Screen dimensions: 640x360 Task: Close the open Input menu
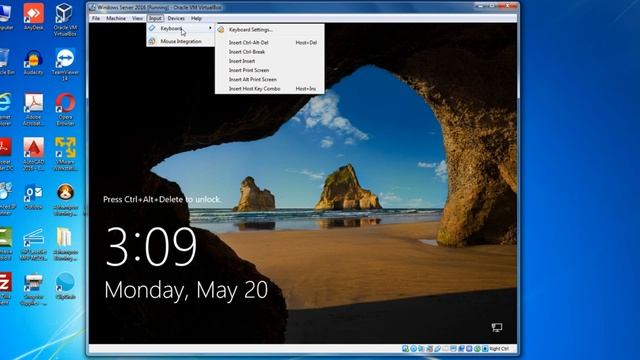point(155,18)
